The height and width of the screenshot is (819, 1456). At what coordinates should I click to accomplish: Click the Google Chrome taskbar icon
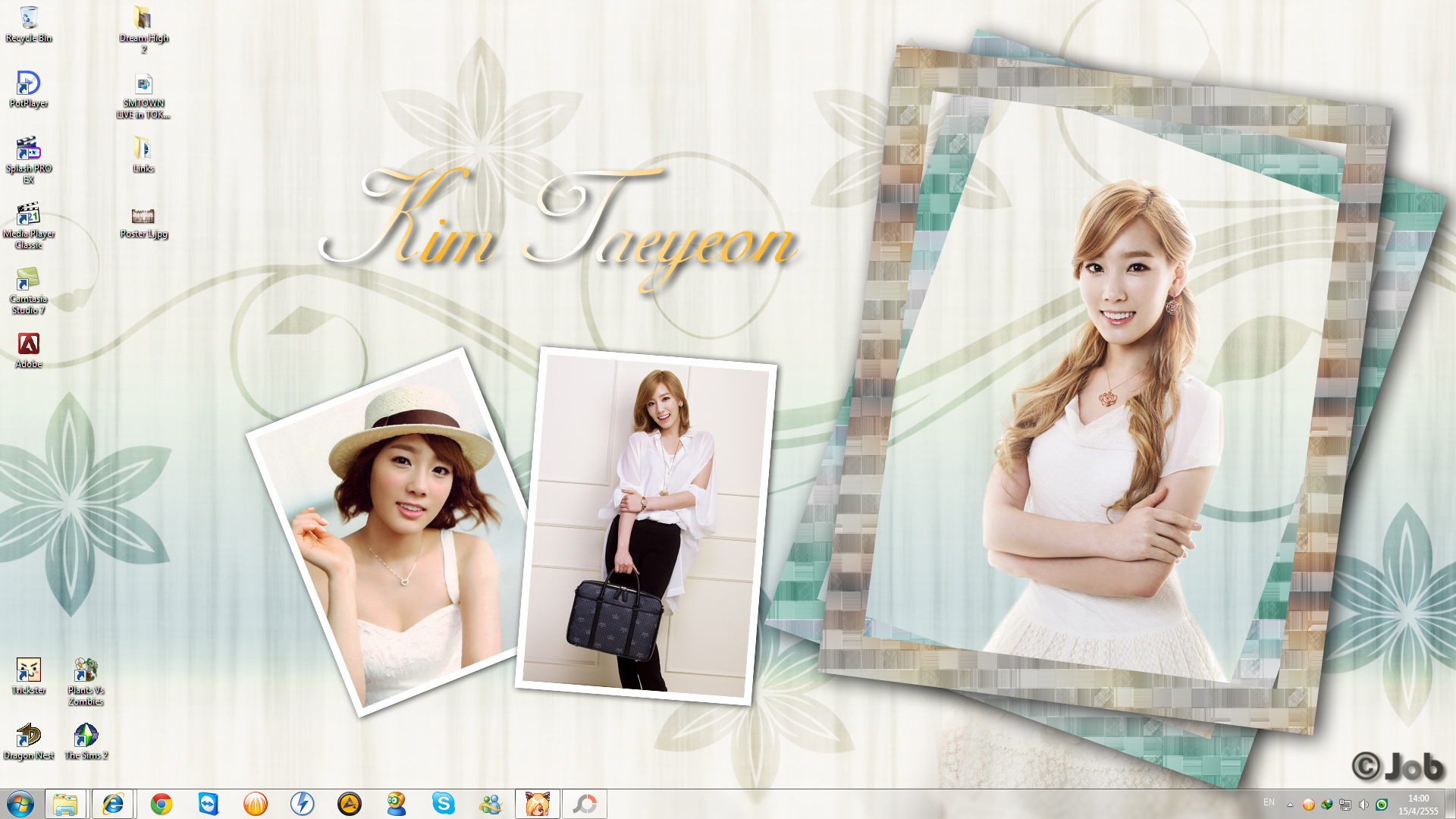coord(161,804)
